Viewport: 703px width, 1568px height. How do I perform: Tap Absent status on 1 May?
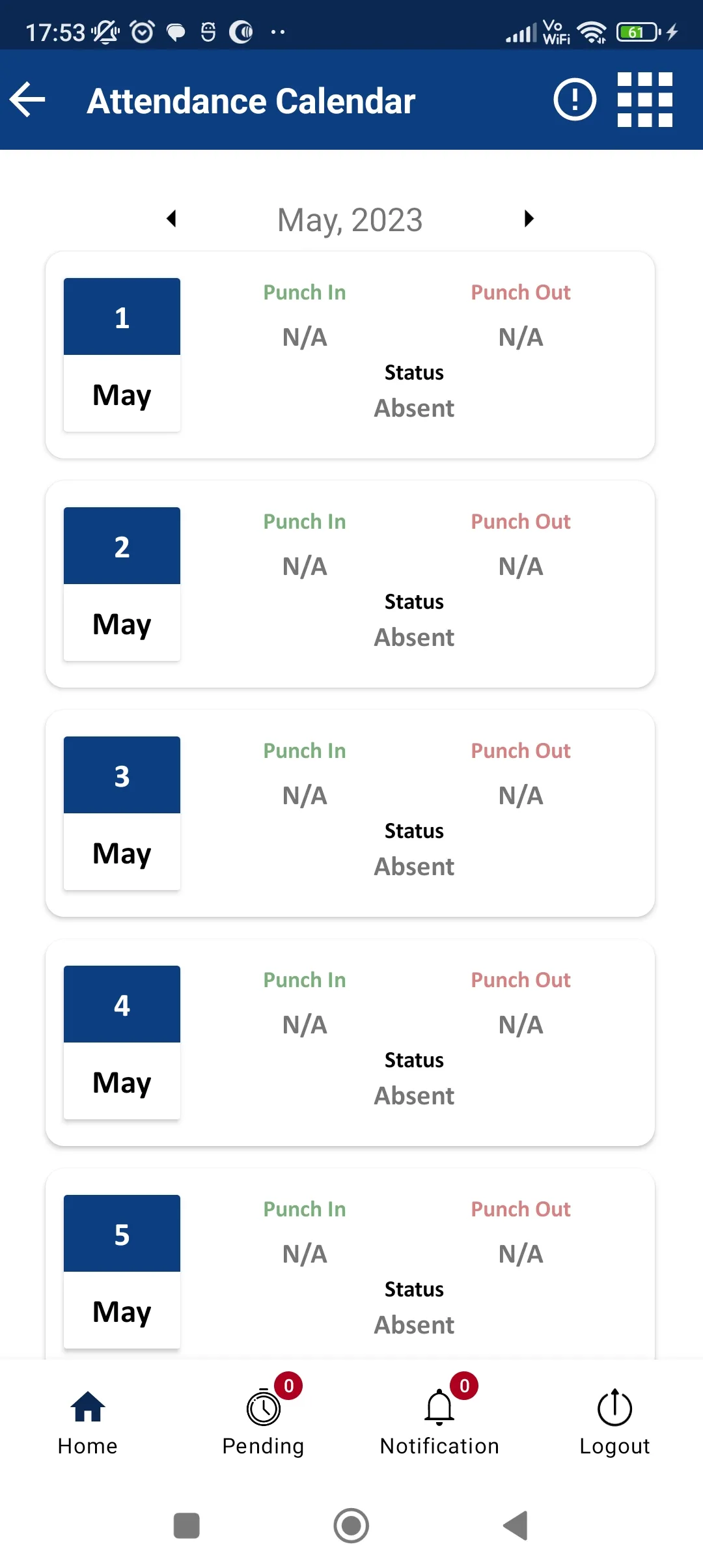tap(414, 408)
